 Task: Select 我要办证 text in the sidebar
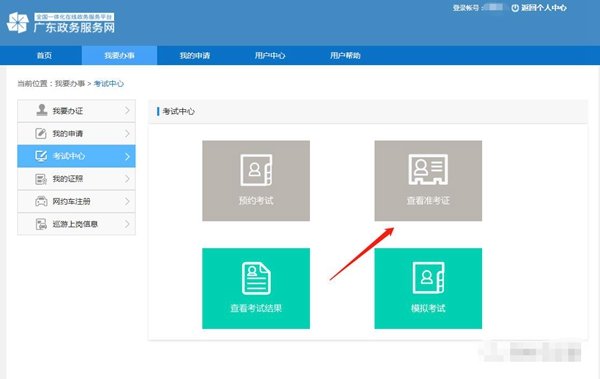(x=68, y=111)
